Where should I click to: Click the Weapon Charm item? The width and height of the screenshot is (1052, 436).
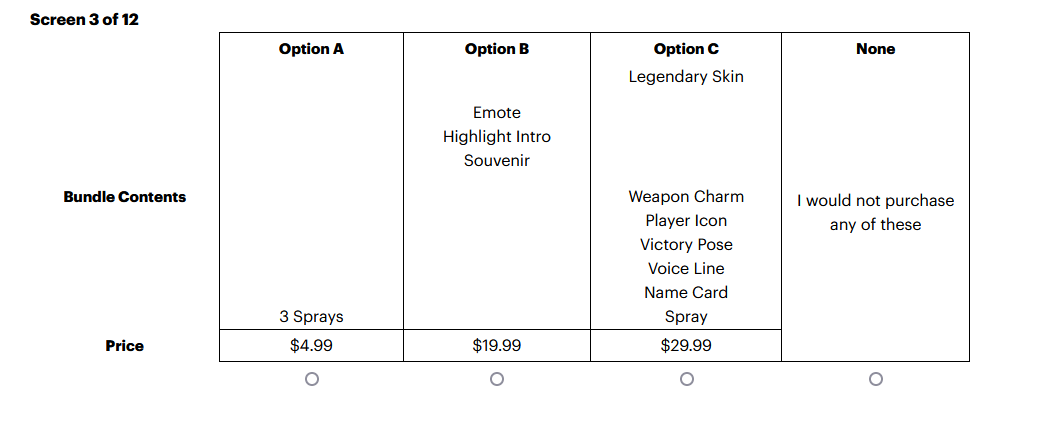686,197
